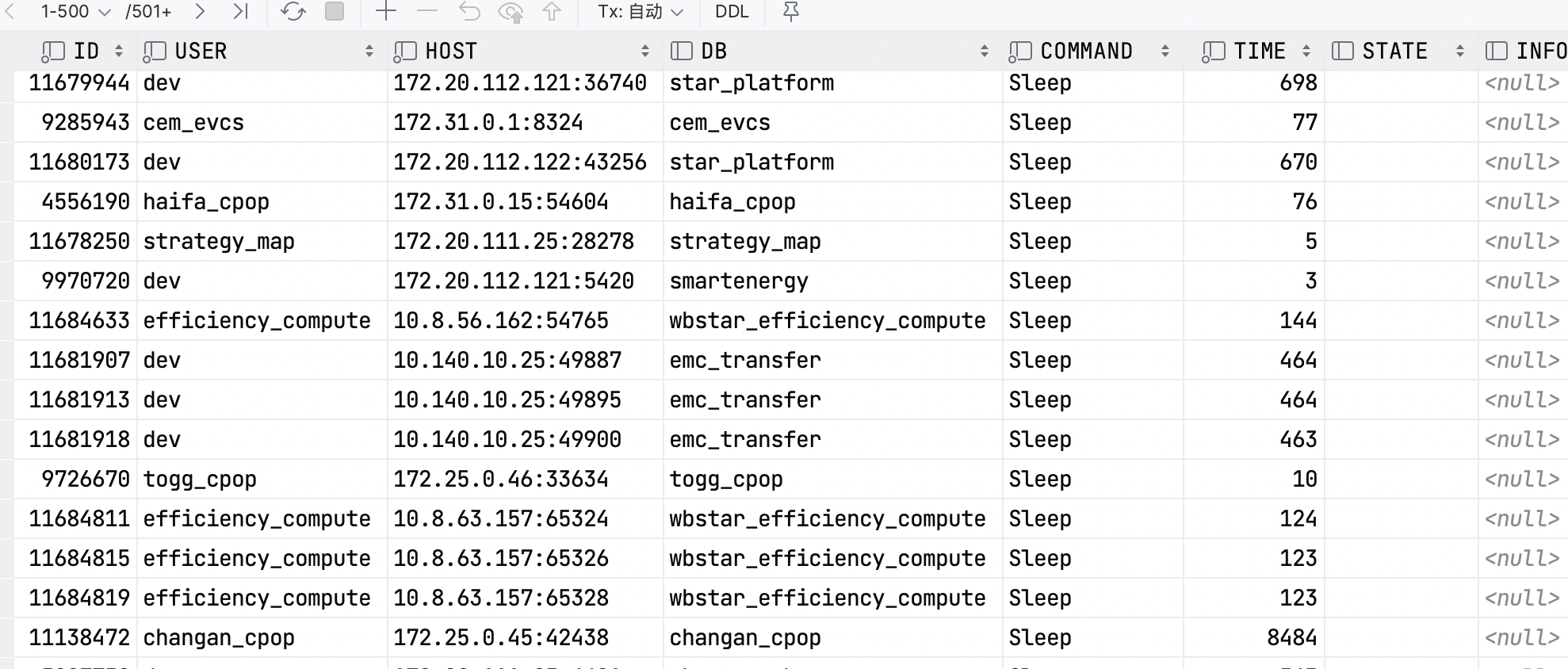Image resolution: width=1568 pixels, height=669 pixels.
Task: Select the ID cell 11684811
Action: tap(76, 518)
